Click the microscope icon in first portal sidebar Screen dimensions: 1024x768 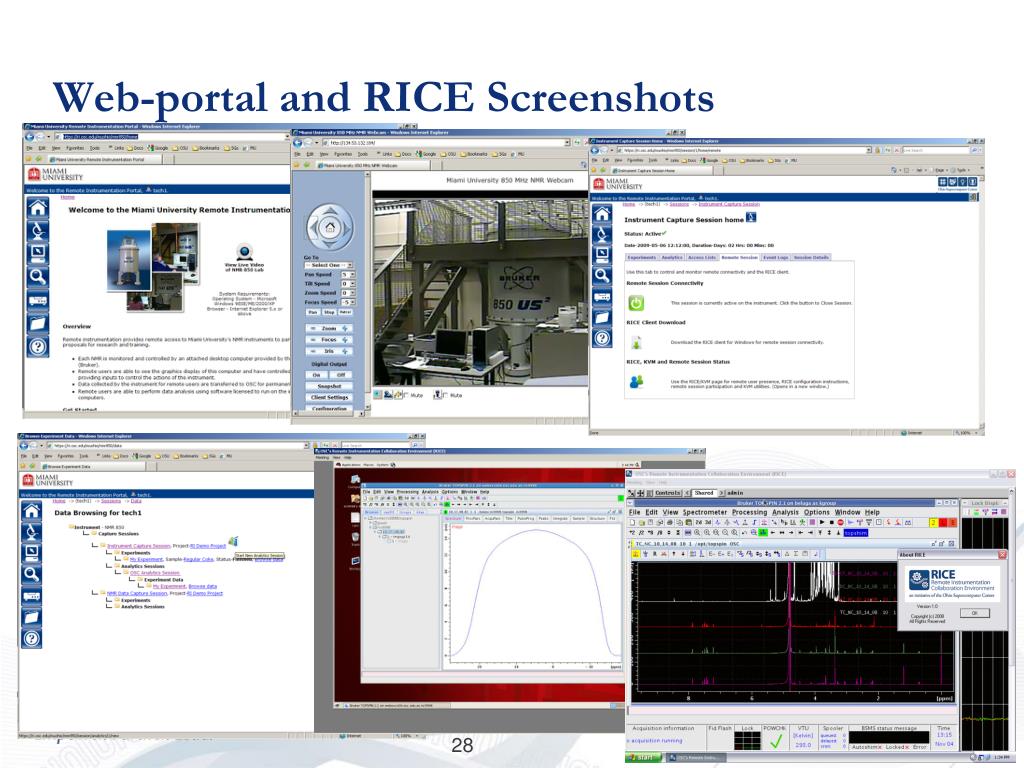38,231
